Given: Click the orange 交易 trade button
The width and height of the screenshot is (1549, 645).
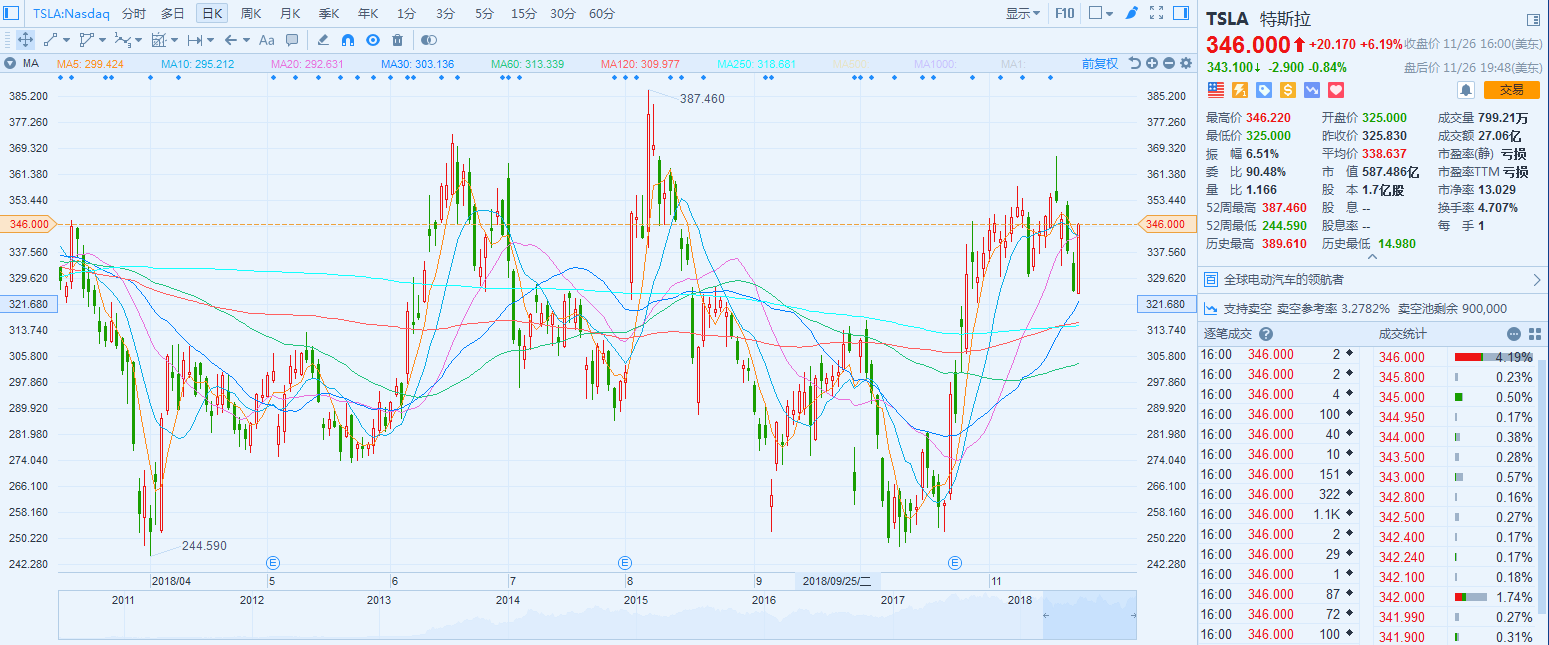Looking at the screenshot, I should (1511, 90).
